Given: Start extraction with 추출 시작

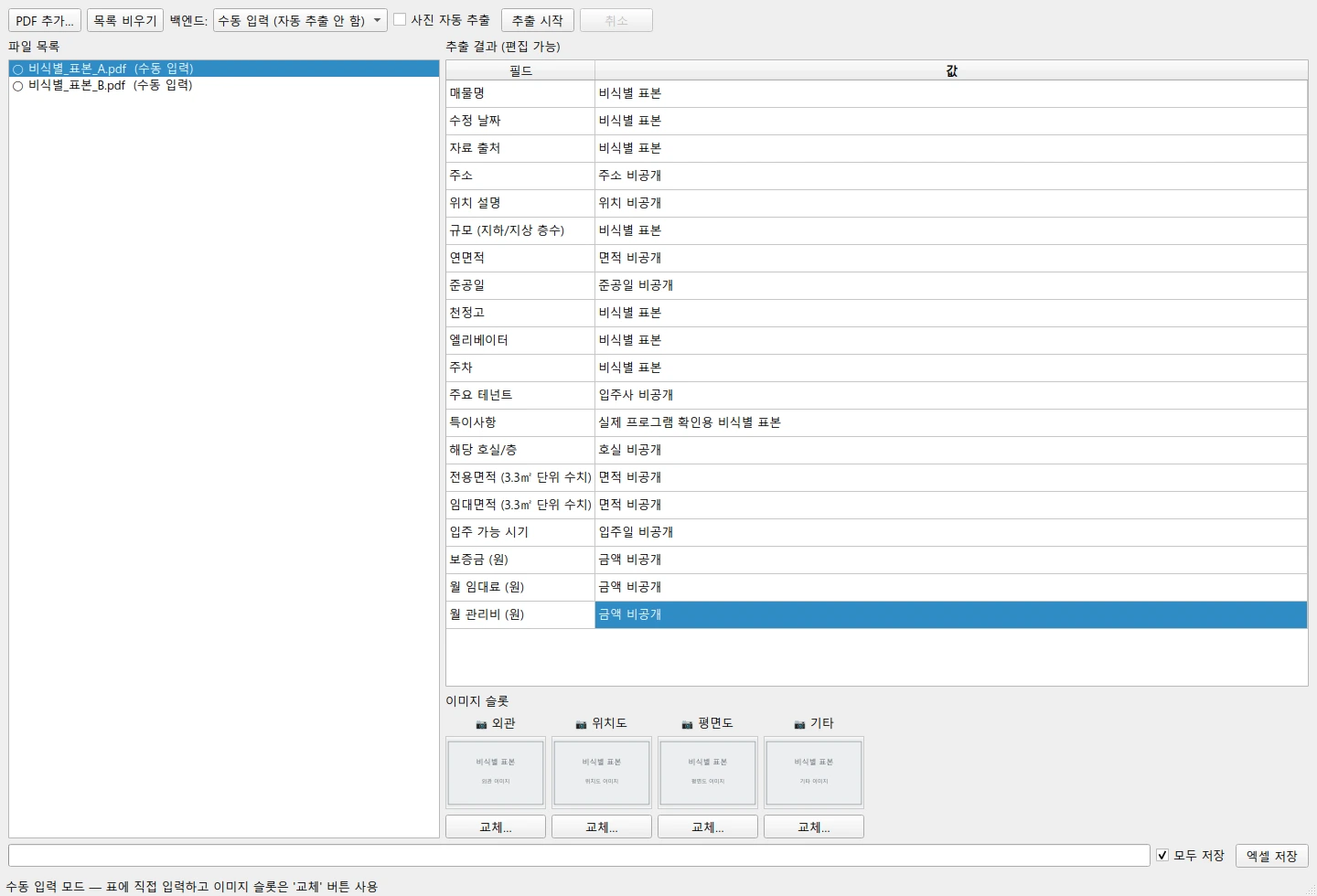Looking at the screenshot, I should coord(538,20).
